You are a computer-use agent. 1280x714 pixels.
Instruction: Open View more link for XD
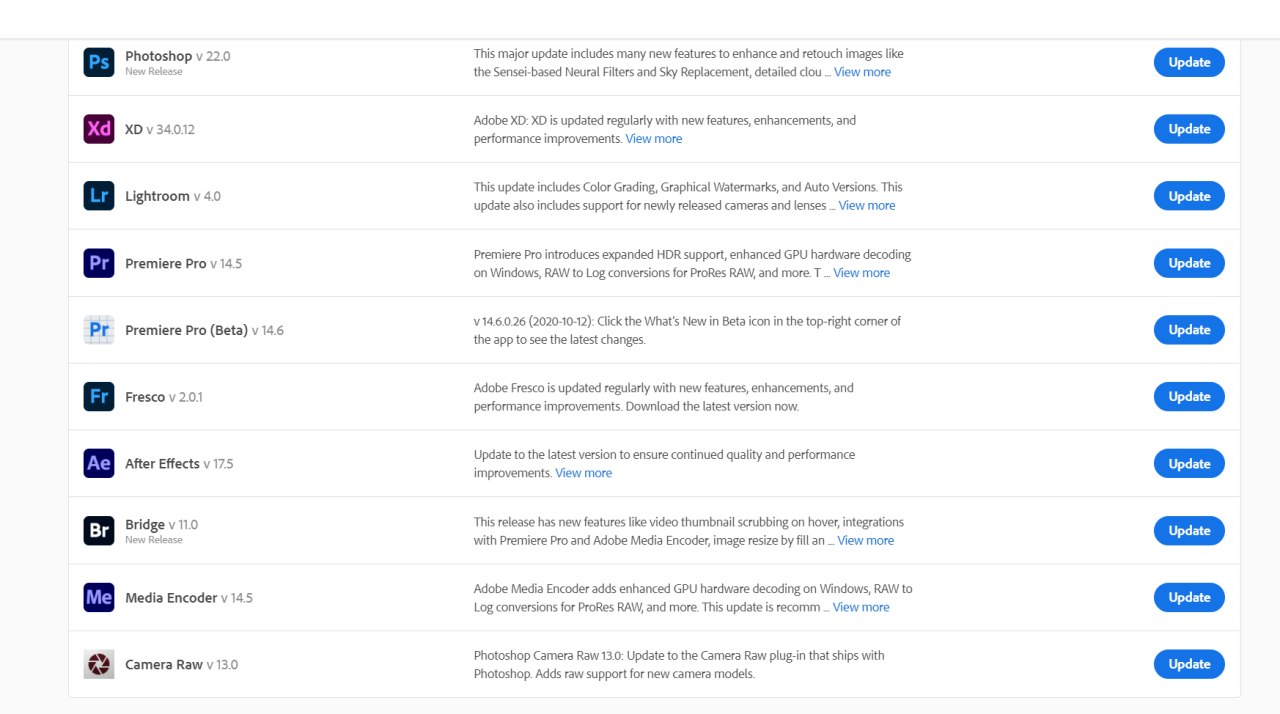tap(654, 139)
